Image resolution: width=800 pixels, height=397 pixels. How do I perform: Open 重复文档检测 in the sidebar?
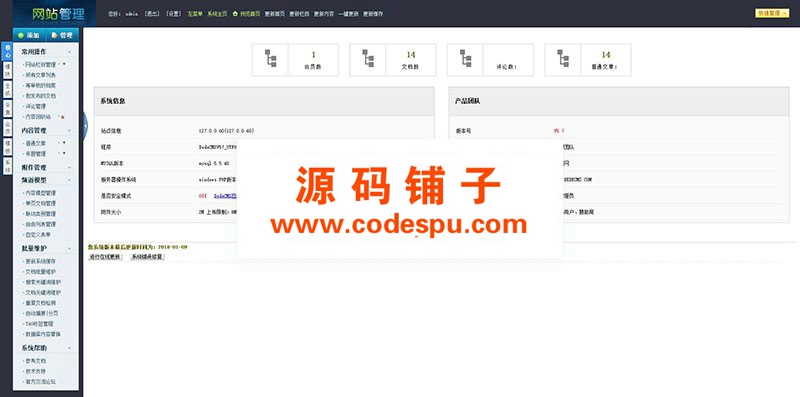point(40,303)
